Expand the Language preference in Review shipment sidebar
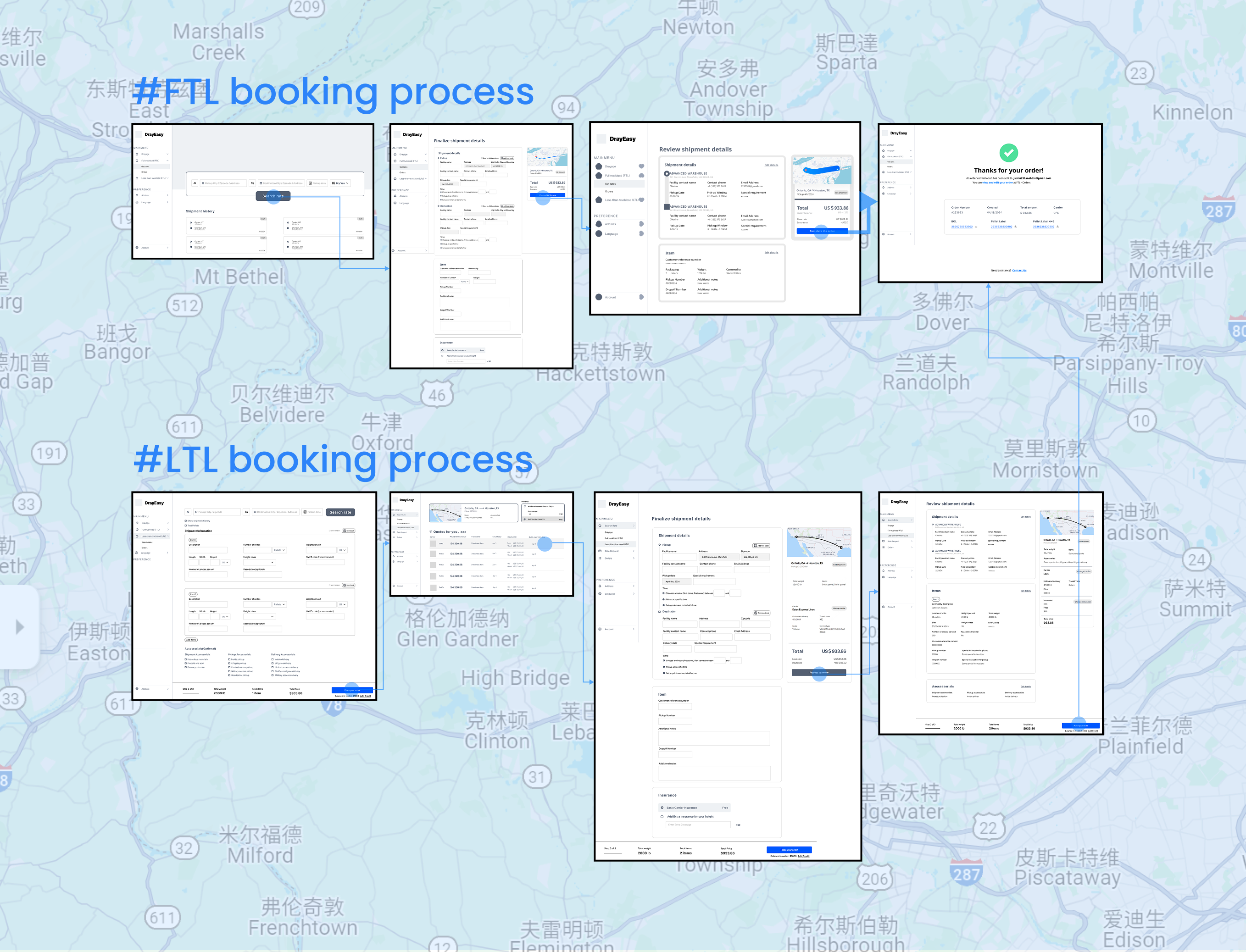Screen dimensions: 1246x952 tap(641, 233)
